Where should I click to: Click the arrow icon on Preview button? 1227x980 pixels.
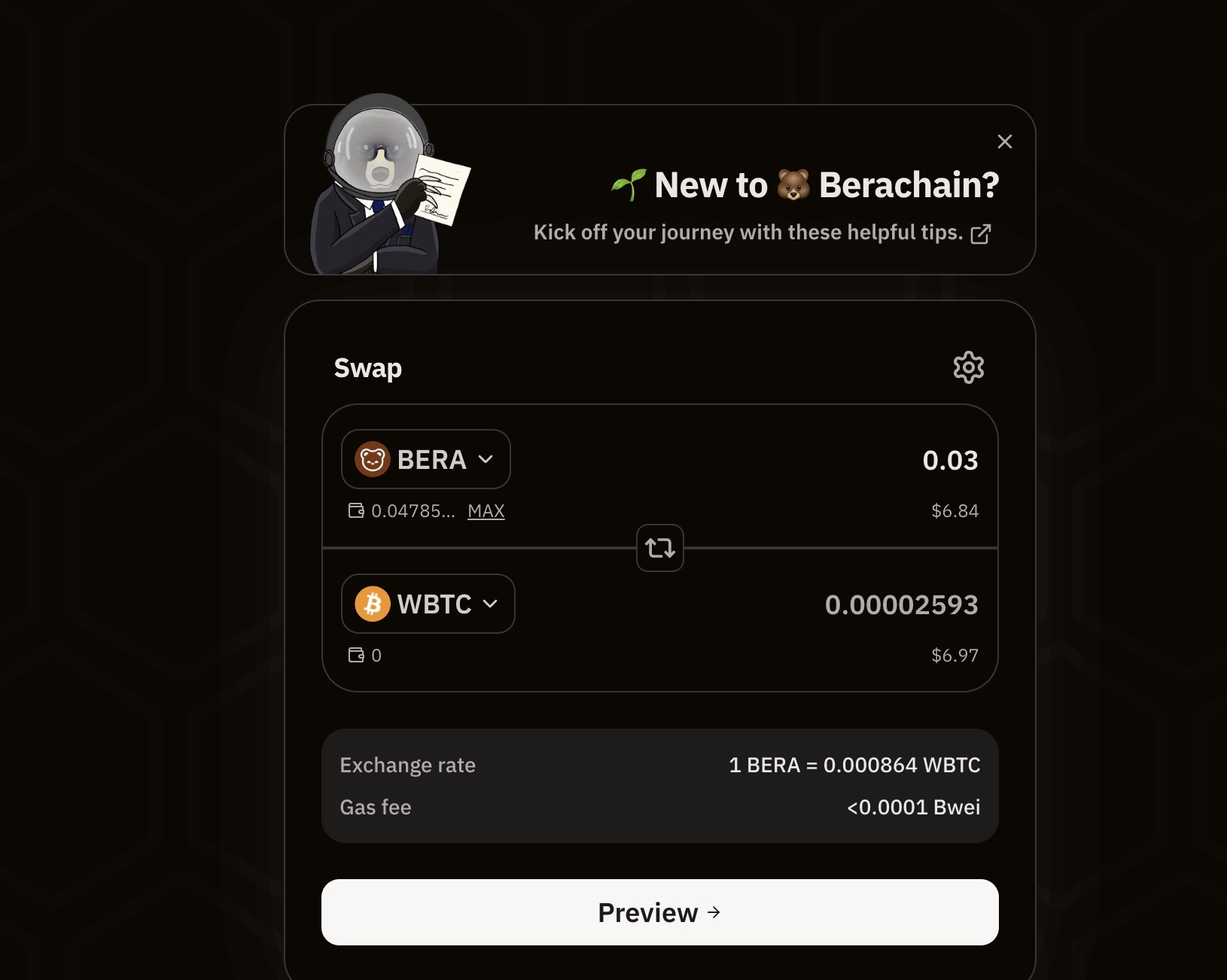(714, 912)
